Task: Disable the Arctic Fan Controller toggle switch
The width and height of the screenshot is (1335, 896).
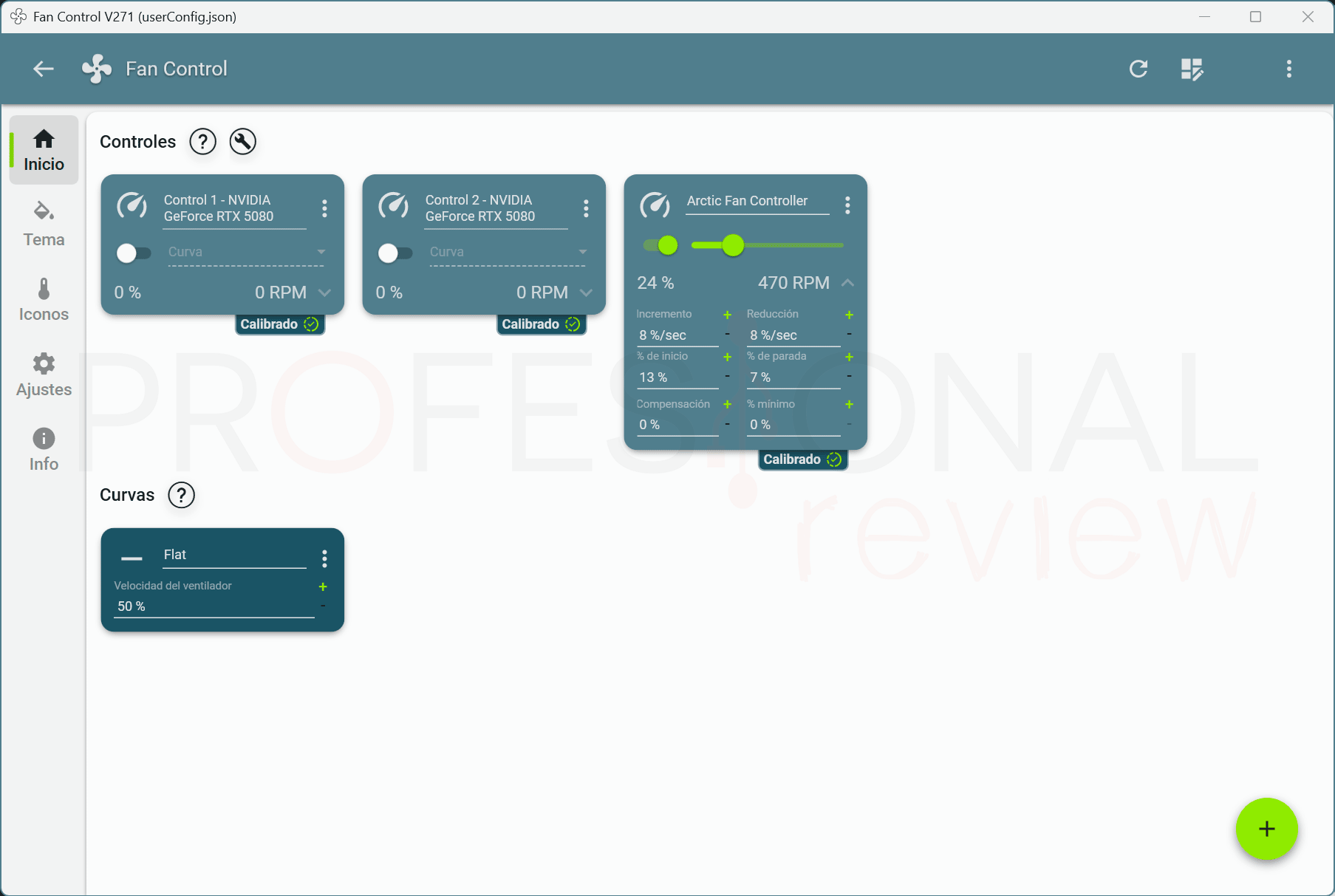Action: [660, 245]
